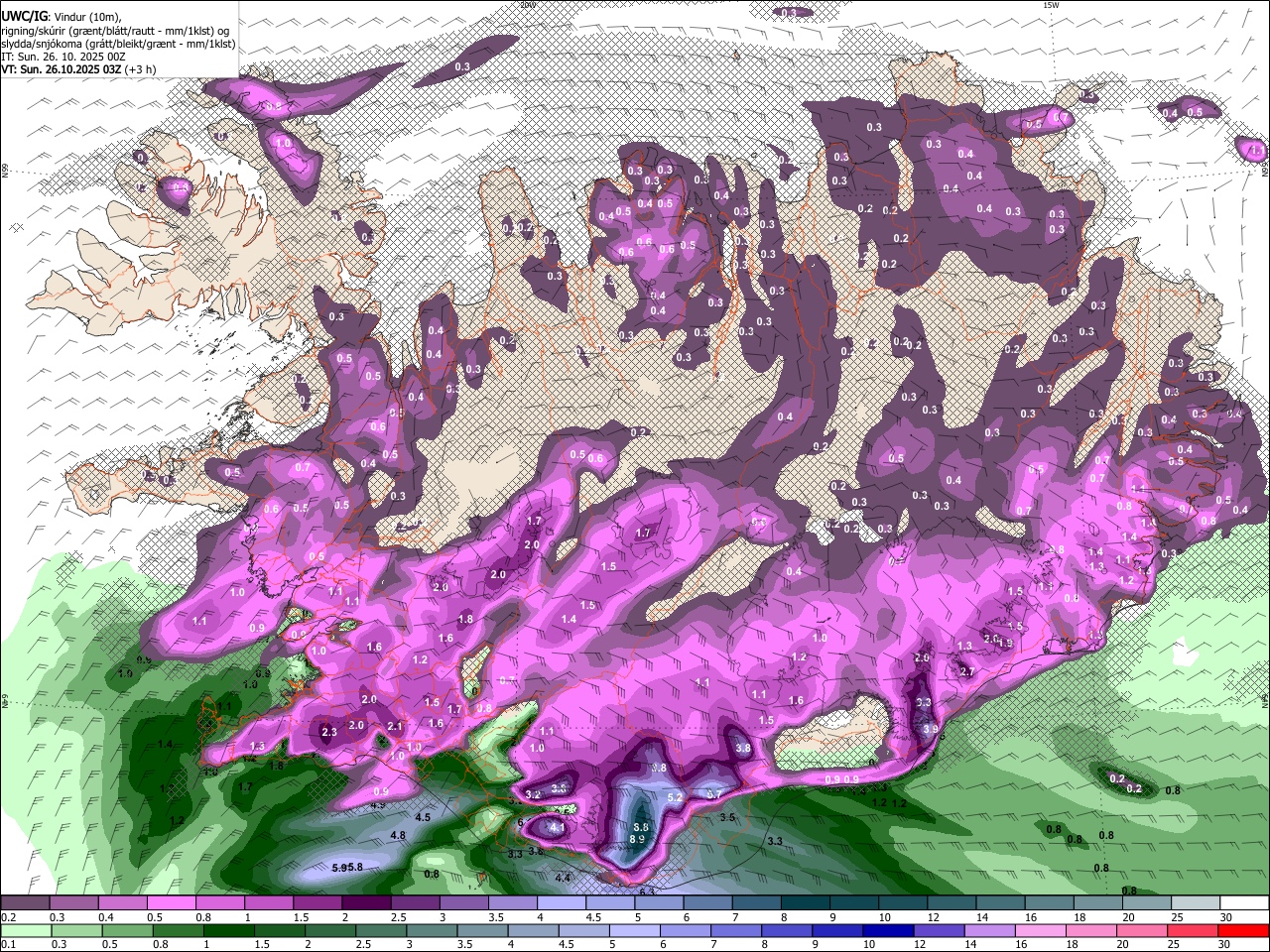The width and height of the screenshot is (1270, 952).
Task: Click the 'UWC/IG' title in the header
Action: pyautogui.click(x=24, y=15)
